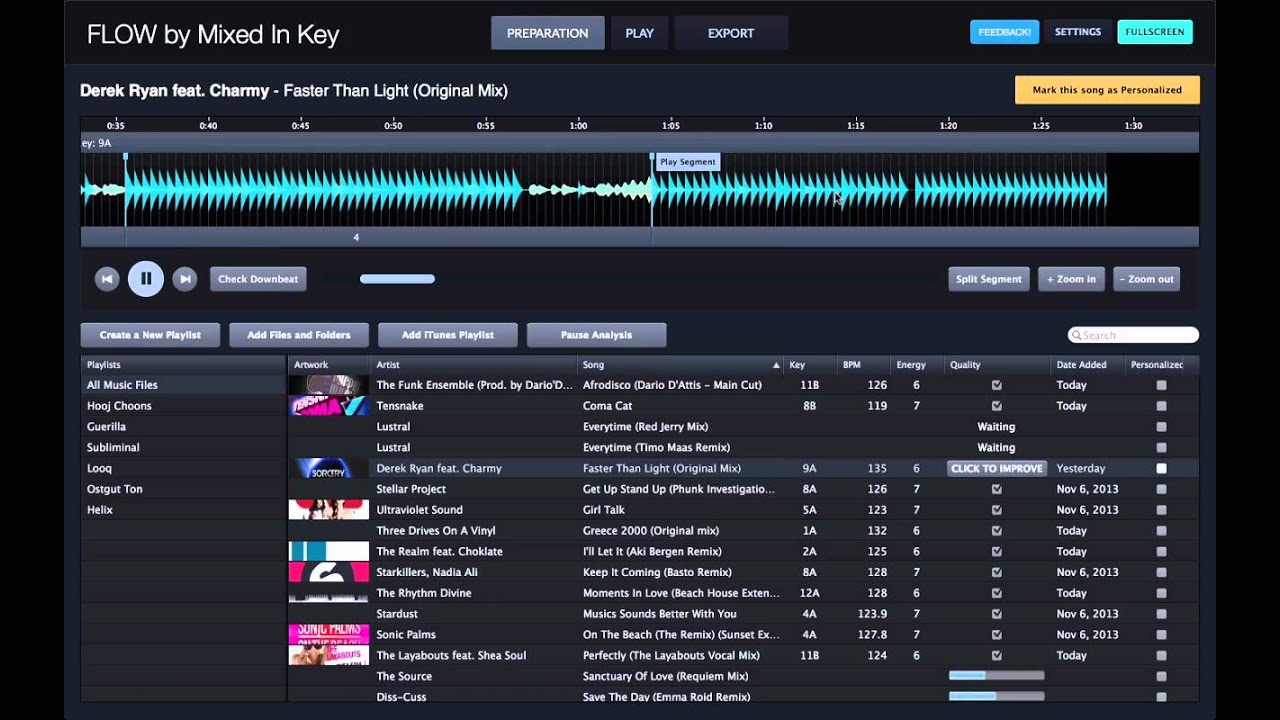This screenshot has width=1280, height=720.
Task: Open the Helix playlist
Action: pos(183,510)
